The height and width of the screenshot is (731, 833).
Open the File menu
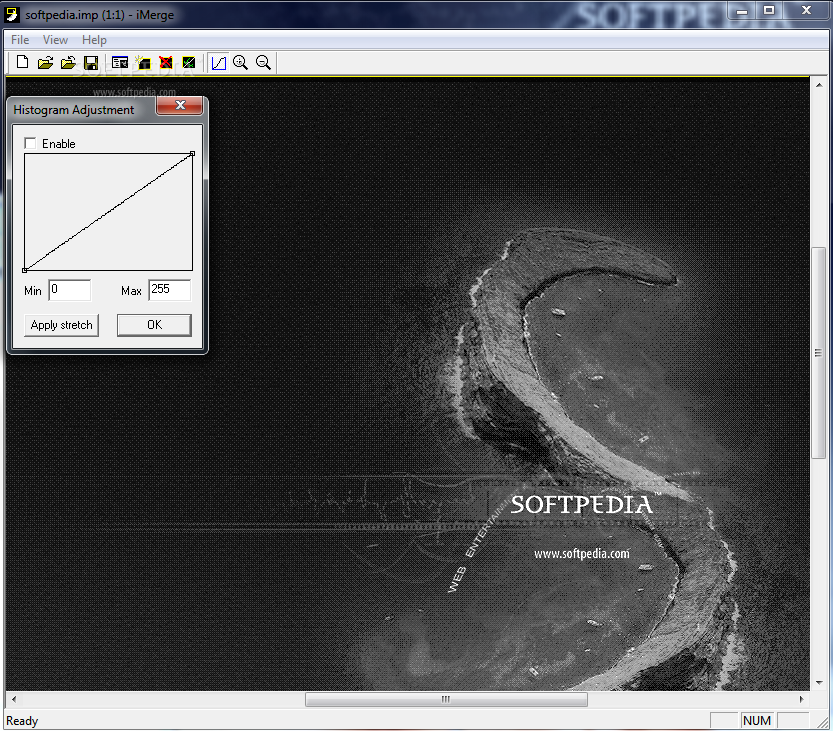20,40
